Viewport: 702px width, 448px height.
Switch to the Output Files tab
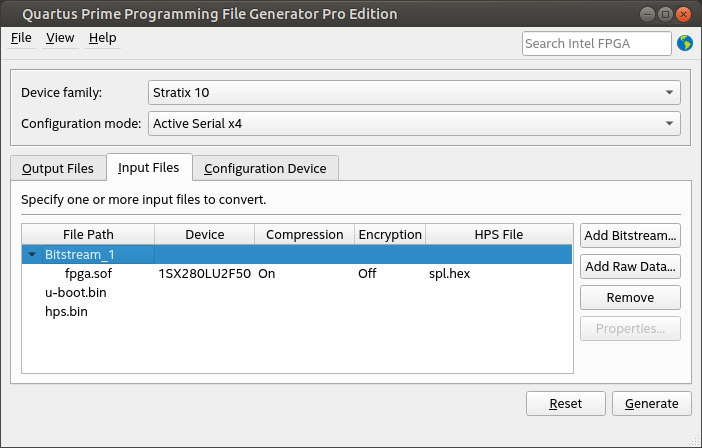(x=58, y=168)
